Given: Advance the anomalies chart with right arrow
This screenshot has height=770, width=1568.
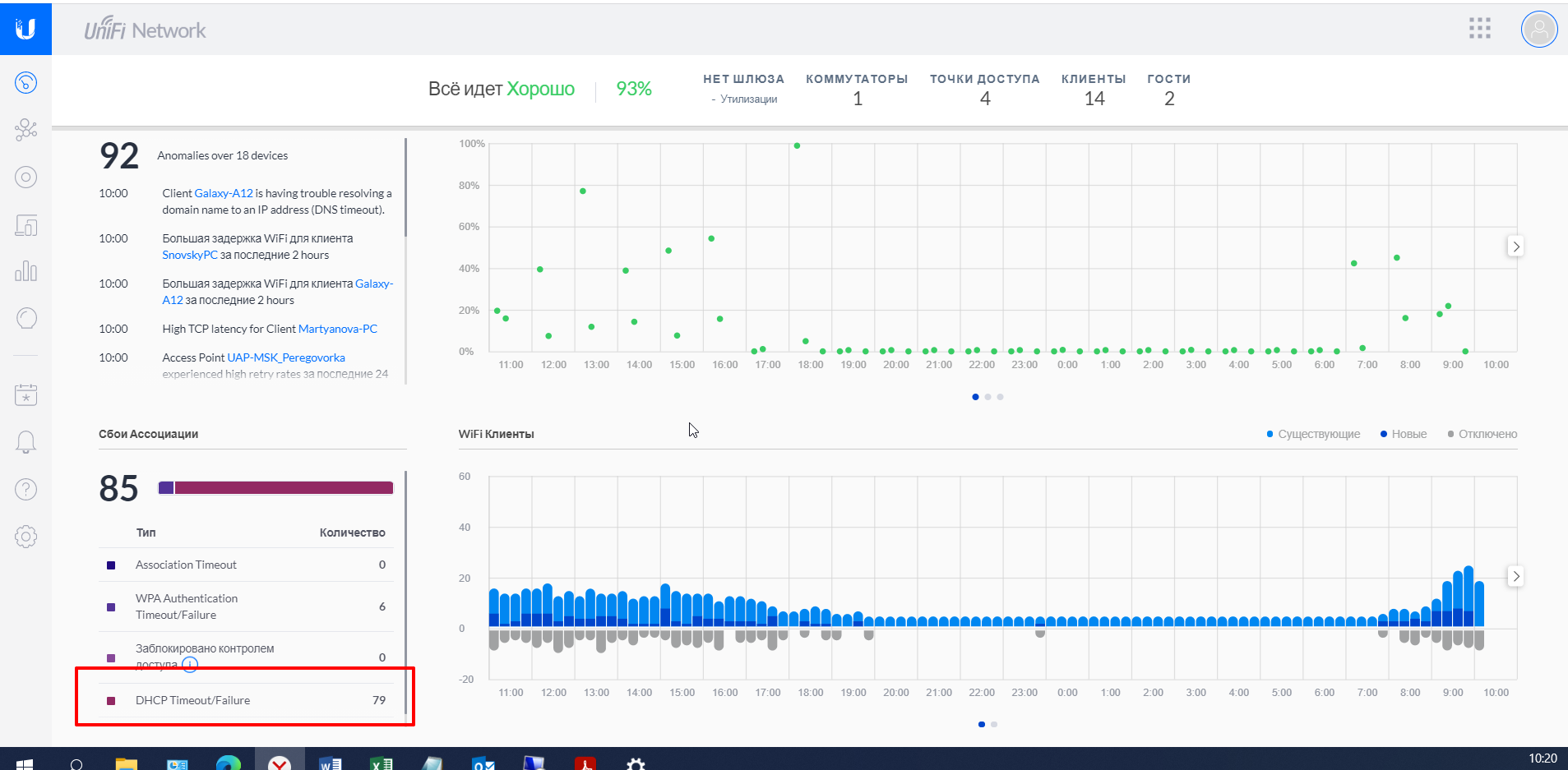Looking at the screenshot, I should (1515, 247).
